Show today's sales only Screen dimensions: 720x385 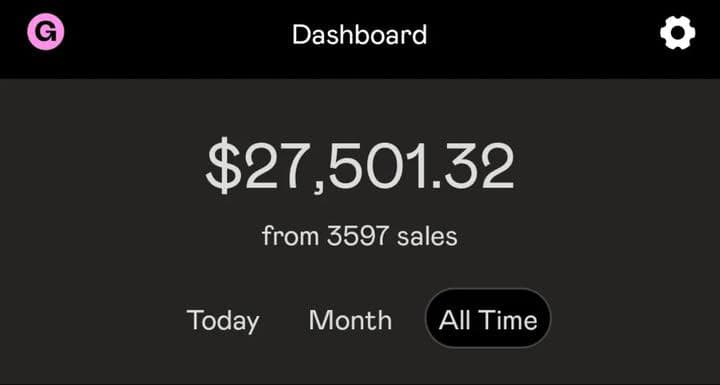click(223, 320)
